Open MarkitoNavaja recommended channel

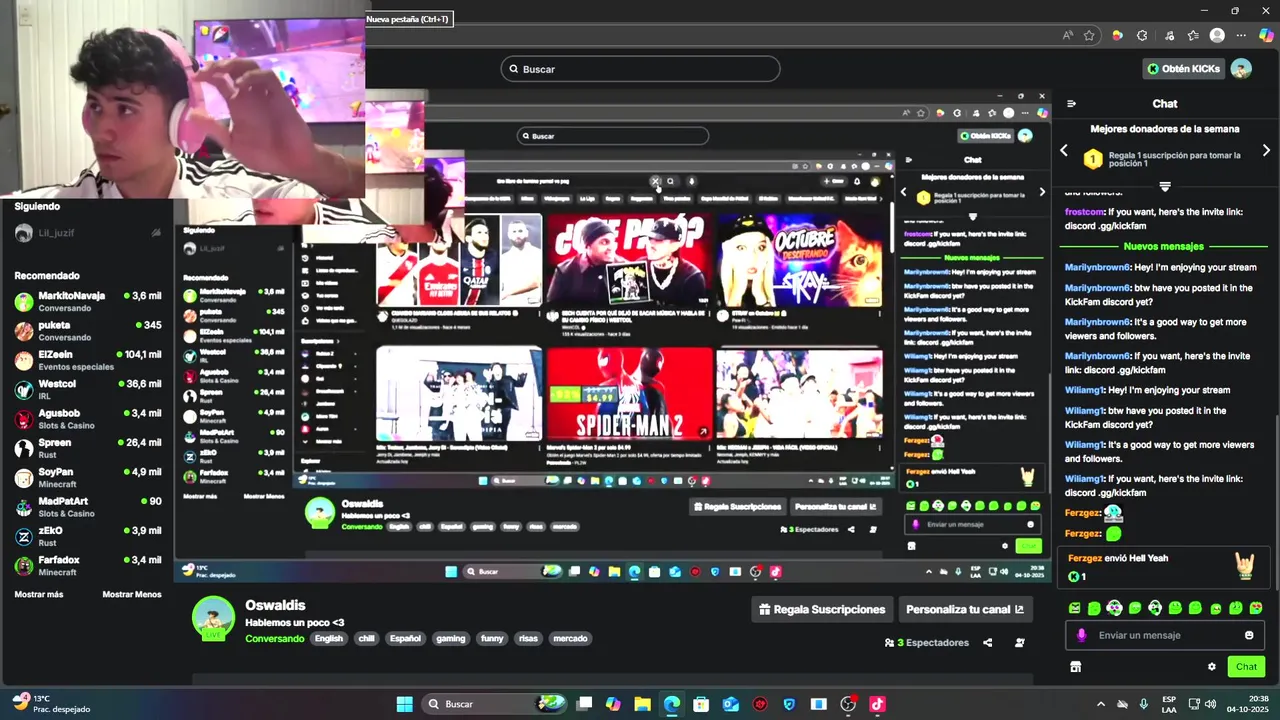pos(88,302)
